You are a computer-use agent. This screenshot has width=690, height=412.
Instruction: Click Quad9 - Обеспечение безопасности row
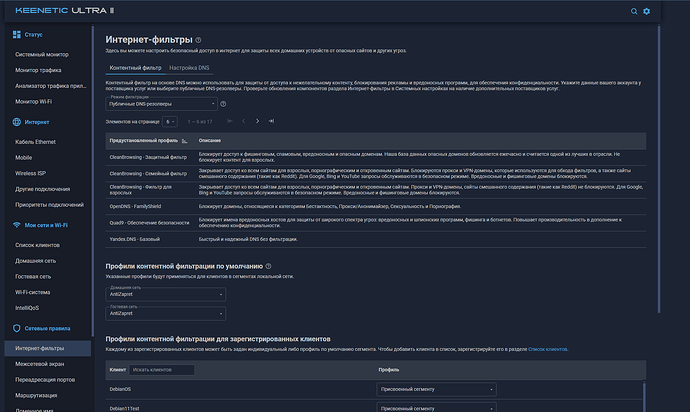(x=376, y=223)
